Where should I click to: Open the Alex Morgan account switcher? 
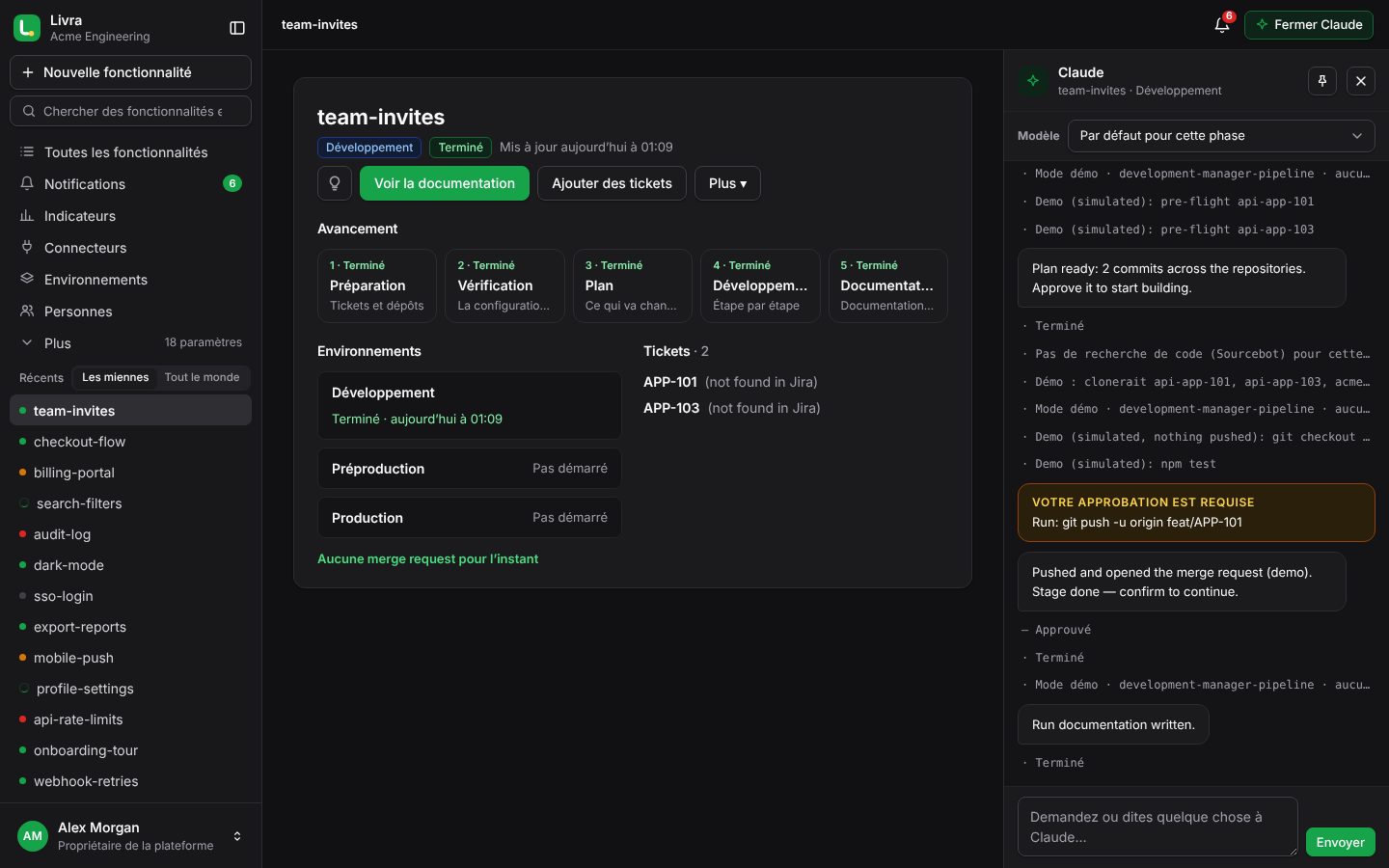[x=130, y=836]
